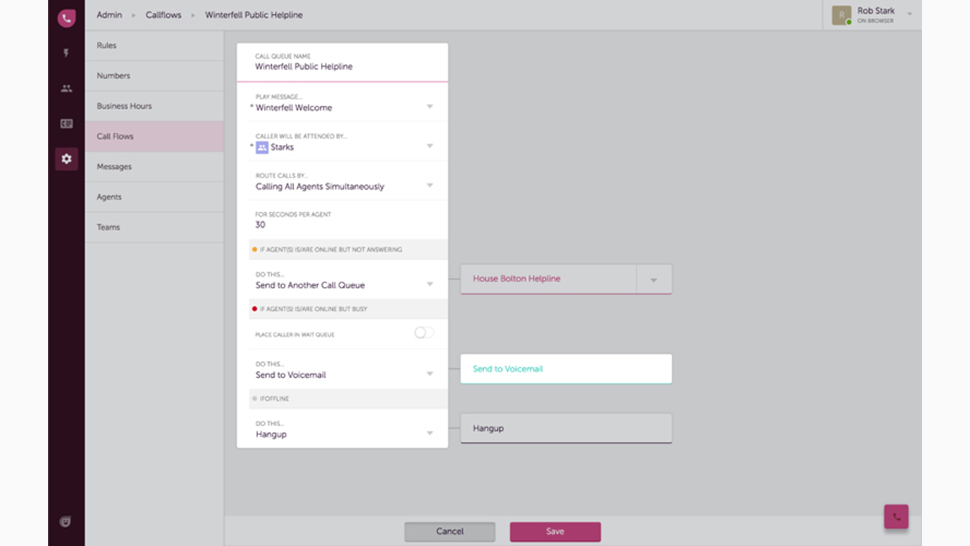
Task: Go to Admin breadcrumb
Action: point(109,15)
